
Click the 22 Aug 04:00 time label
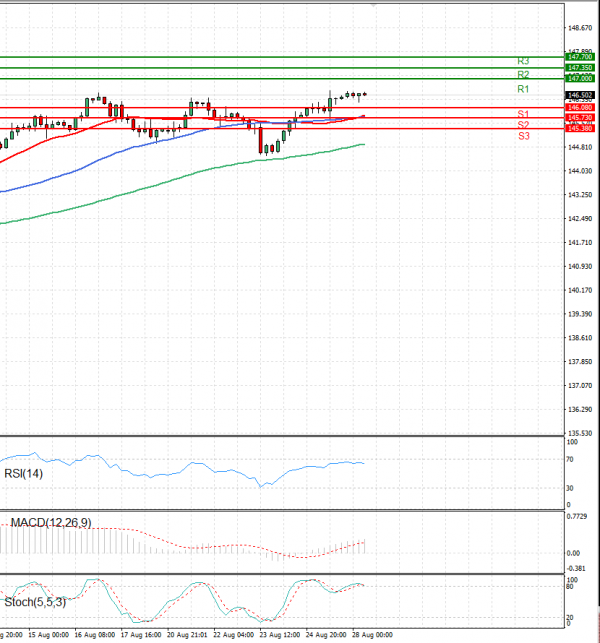[x=234, y=635]
